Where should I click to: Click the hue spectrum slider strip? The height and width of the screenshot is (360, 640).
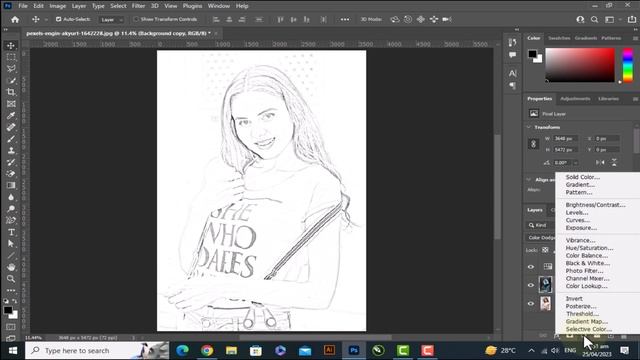pos(628,65)
